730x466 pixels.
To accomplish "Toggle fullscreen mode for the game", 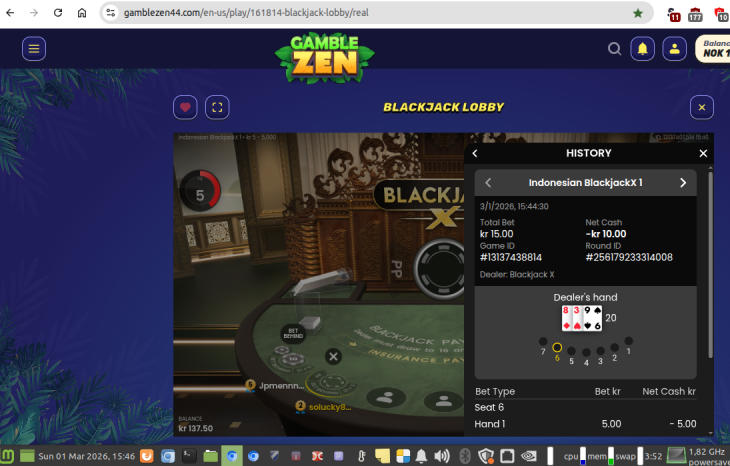I will (217, 107).
